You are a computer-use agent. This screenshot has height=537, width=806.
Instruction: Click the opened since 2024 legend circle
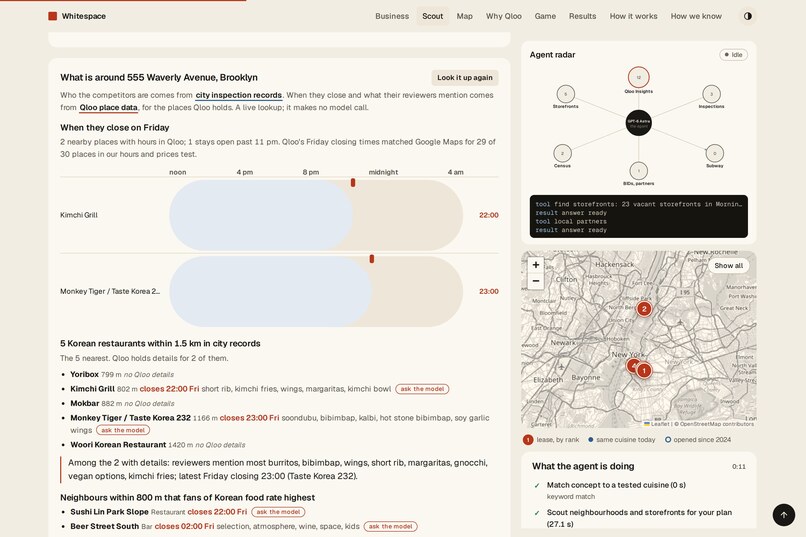click(668, 440)
